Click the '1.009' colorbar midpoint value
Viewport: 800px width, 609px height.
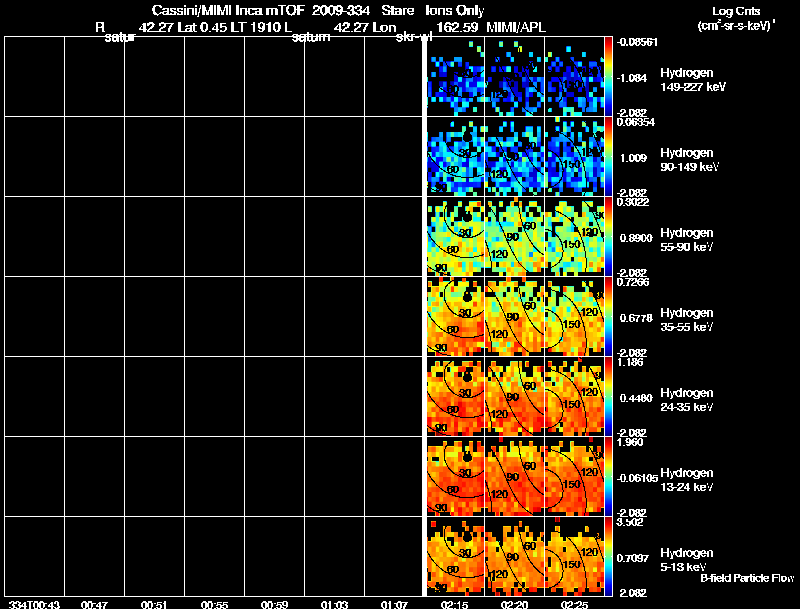[634, 158]
